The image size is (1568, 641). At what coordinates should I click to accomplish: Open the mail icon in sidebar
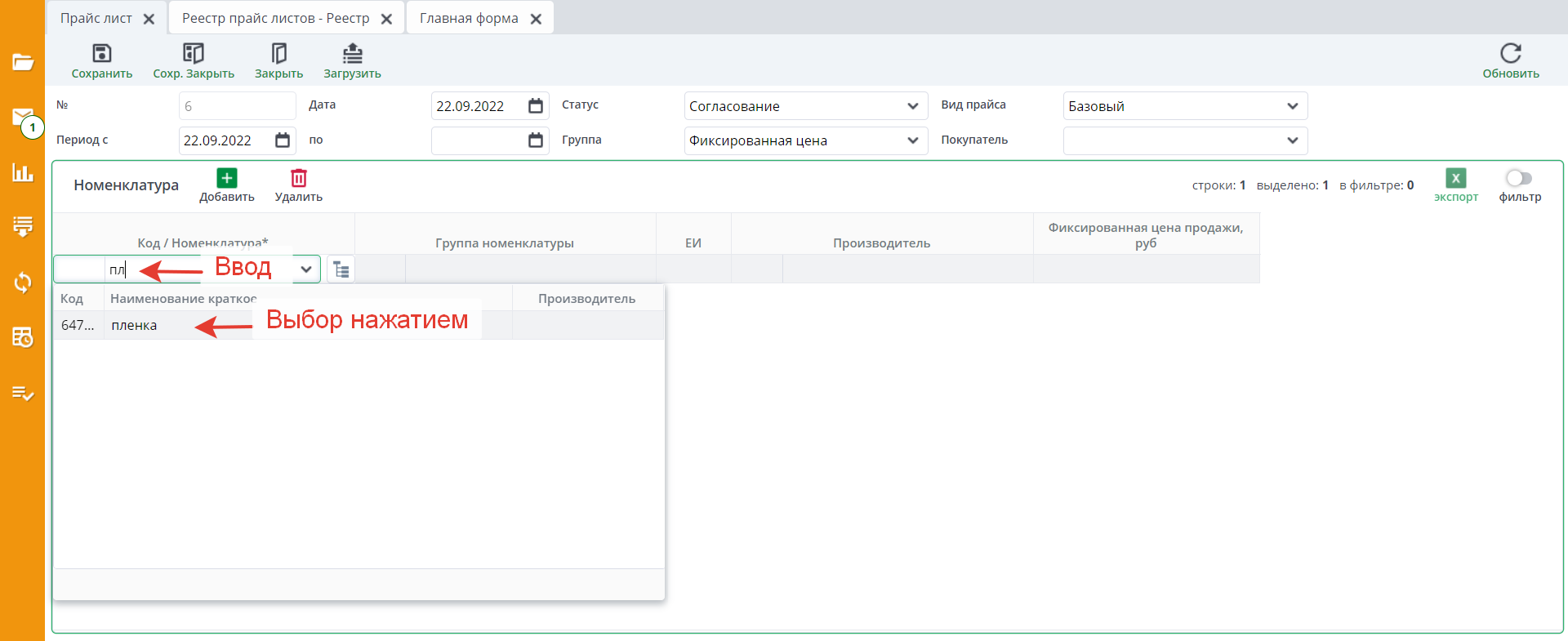23,118
